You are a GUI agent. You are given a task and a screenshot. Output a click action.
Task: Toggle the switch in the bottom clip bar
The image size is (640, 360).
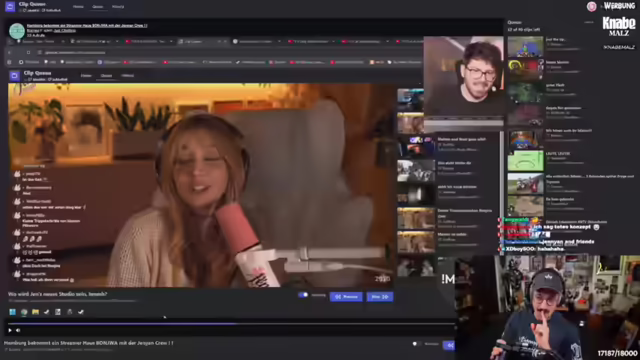[x=416, y=344]
